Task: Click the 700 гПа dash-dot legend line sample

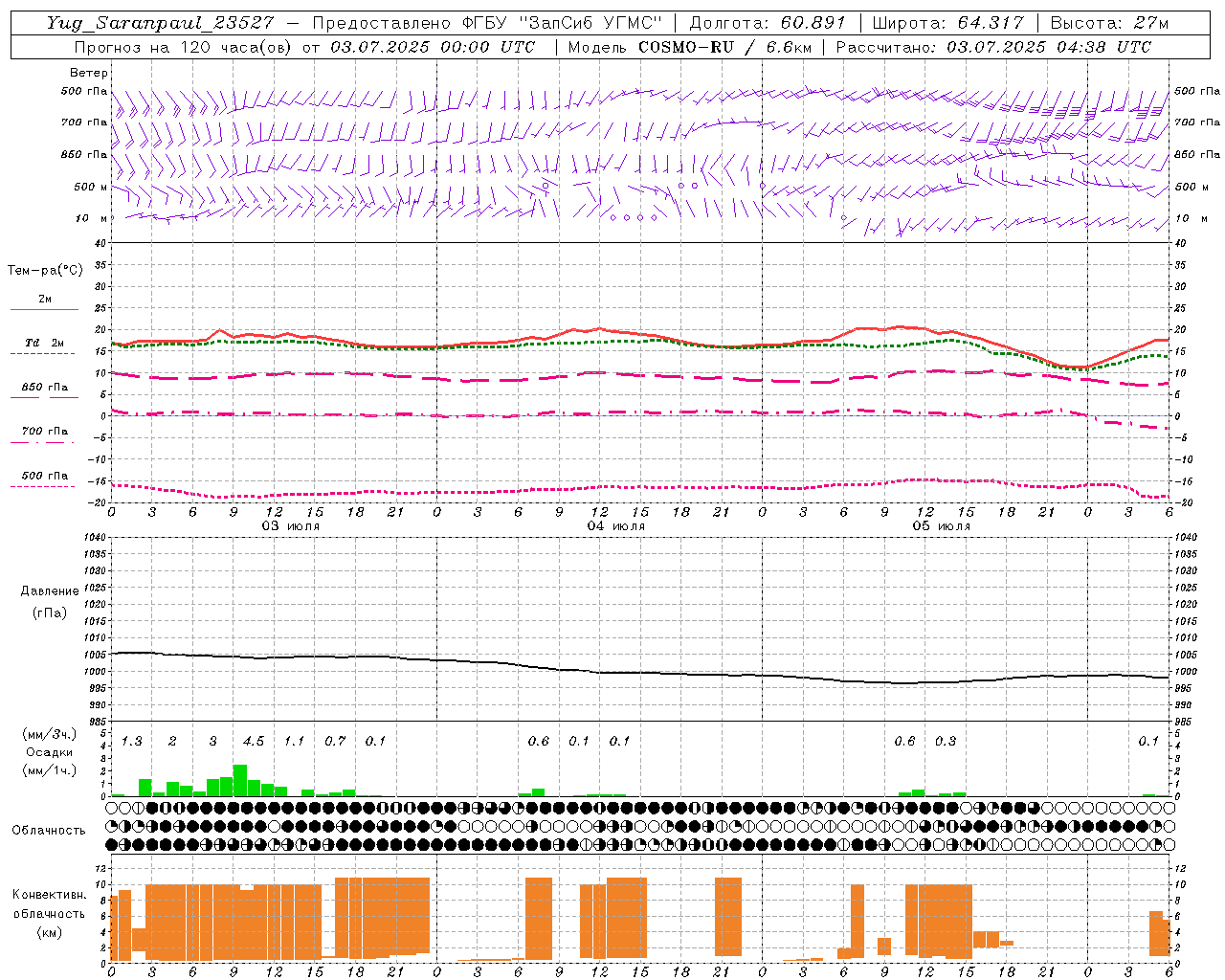Action: 45,442
